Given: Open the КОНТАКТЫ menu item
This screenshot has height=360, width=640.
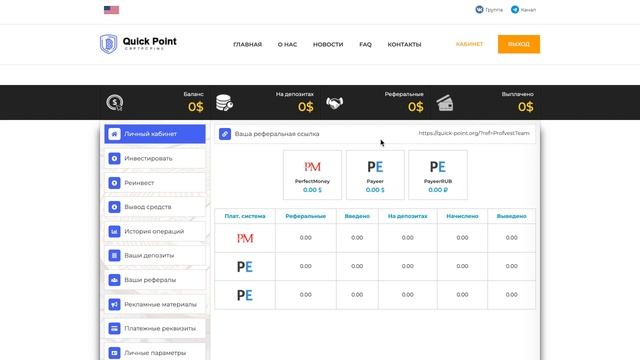Looking at the screenshot, I should (404, 44).
